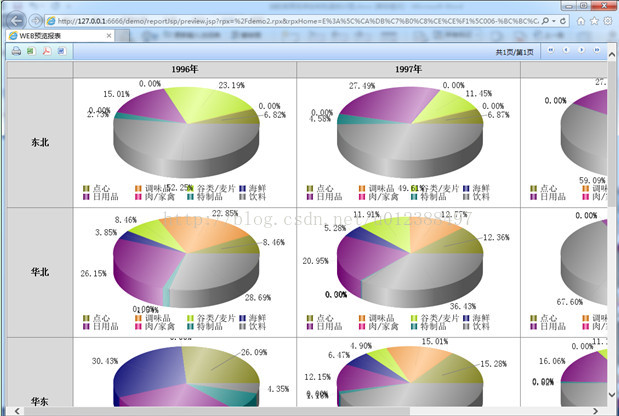Click the URL address field
Image resolution: width=619 pixels, height=416 pixels.
point(298,21)
